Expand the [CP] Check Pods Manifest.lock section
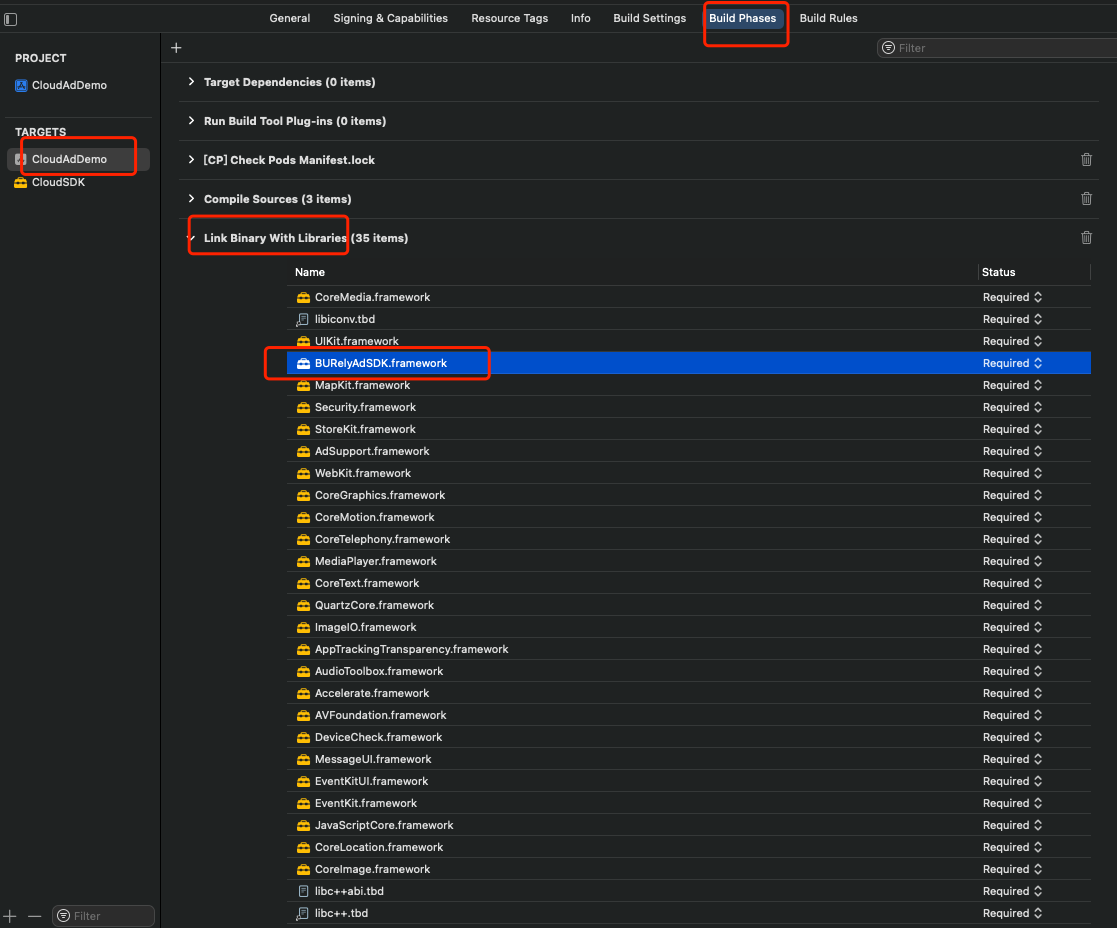Screen dimensions: 1117x928 pyautogui.click(x=191, y=160)
